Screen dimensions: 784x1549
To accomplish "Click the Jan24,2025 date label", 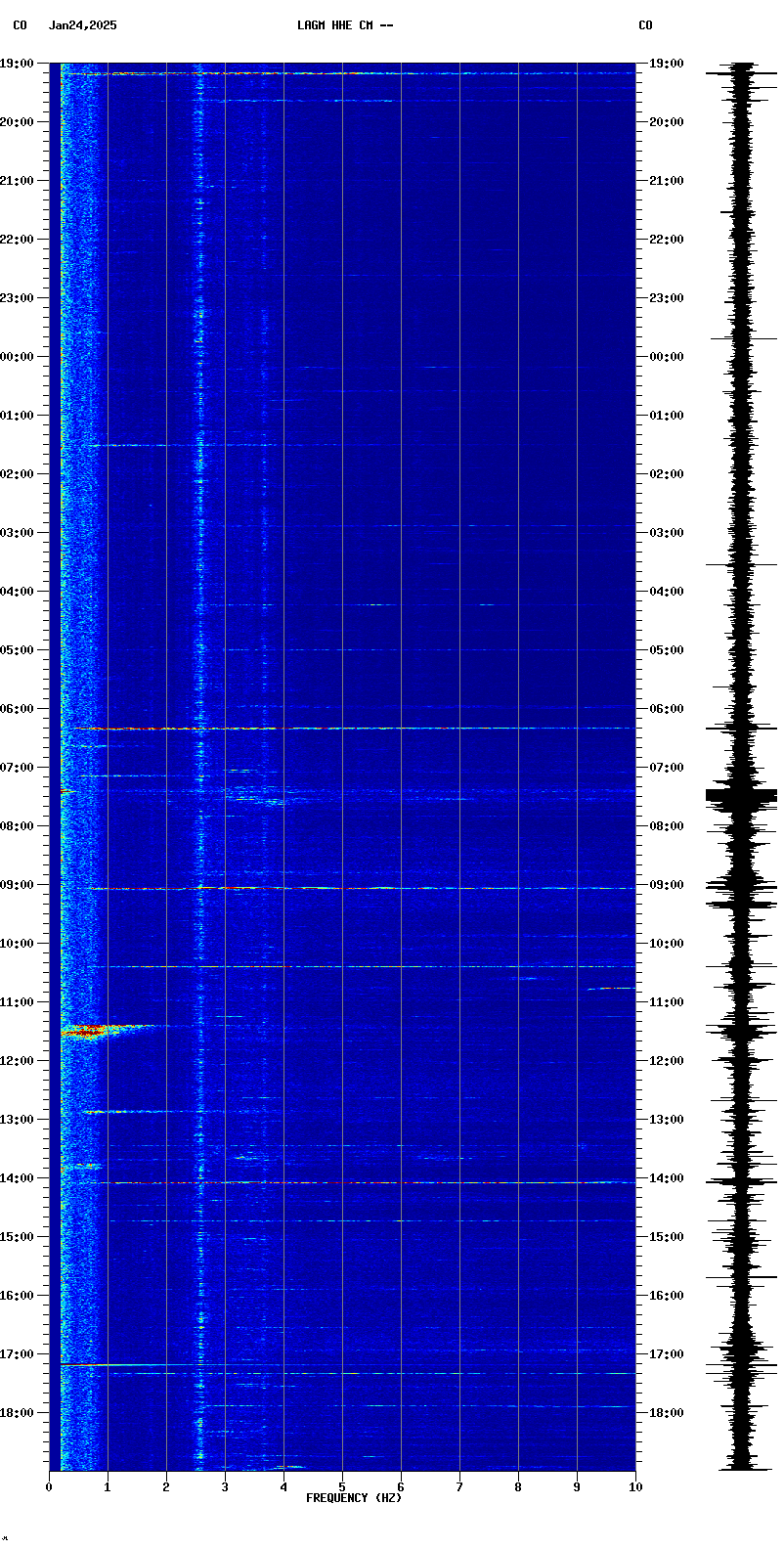I will [x=82, y=25].
